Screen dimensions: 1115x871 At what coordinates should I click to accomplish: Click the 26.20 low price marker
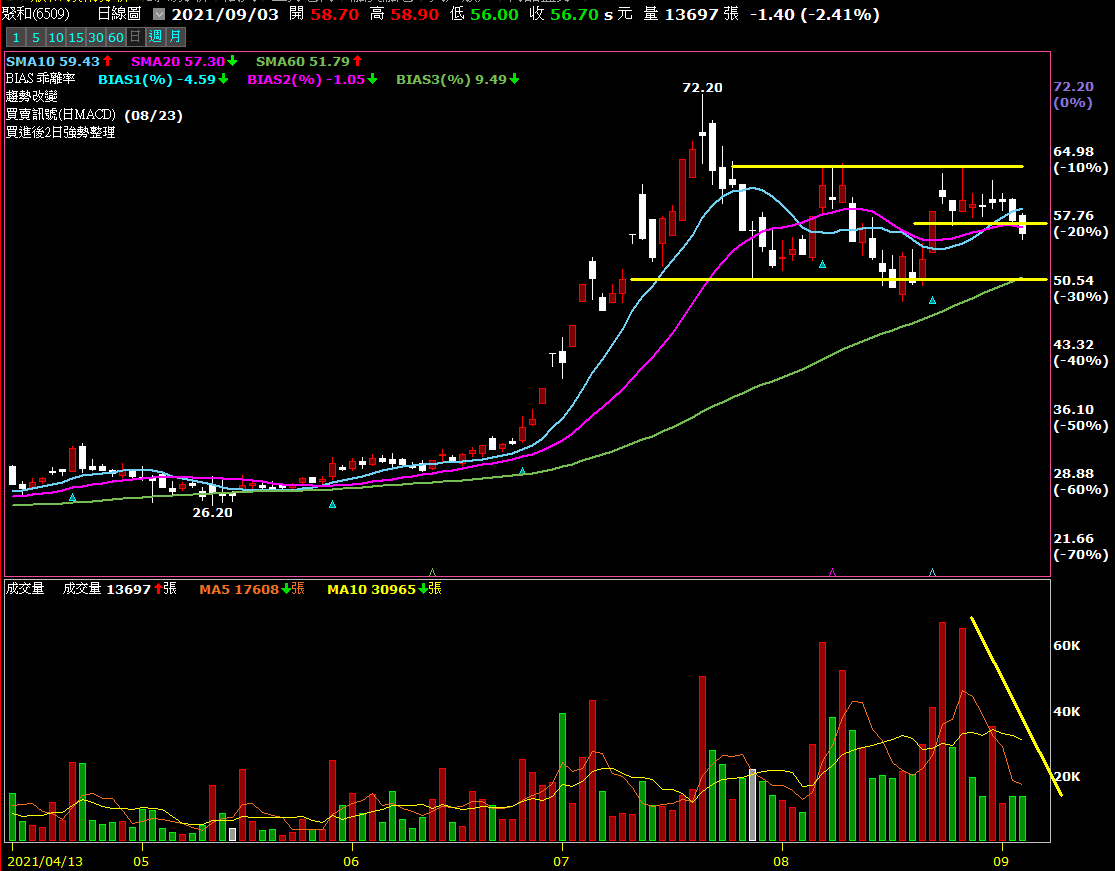(x=212, y=512)
